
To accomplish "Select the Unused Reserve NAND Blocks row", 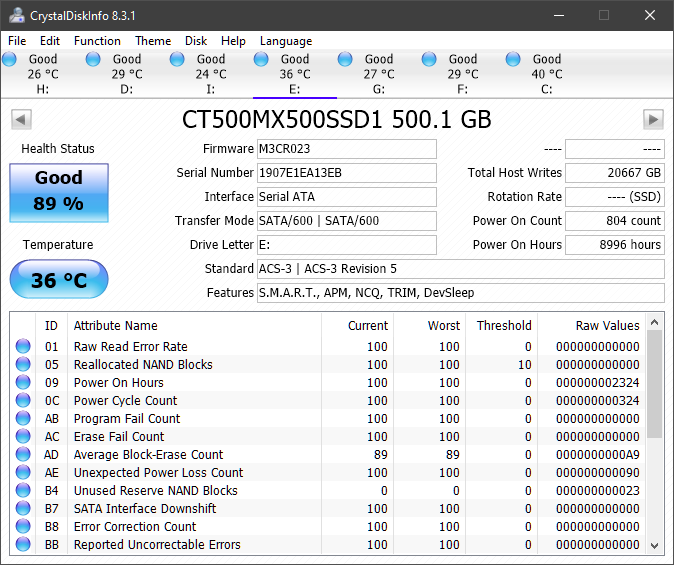I will (328, 490).
